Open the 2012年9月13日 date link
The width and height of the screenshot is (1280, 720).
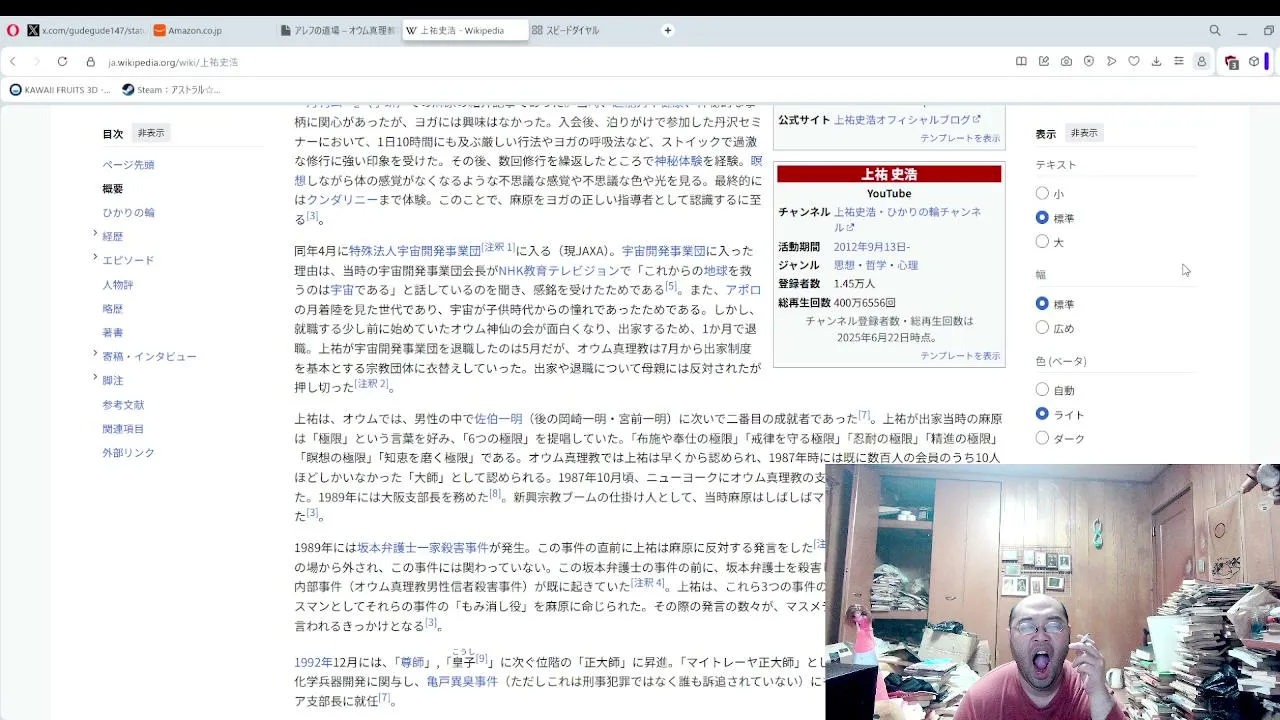[871, 247]
